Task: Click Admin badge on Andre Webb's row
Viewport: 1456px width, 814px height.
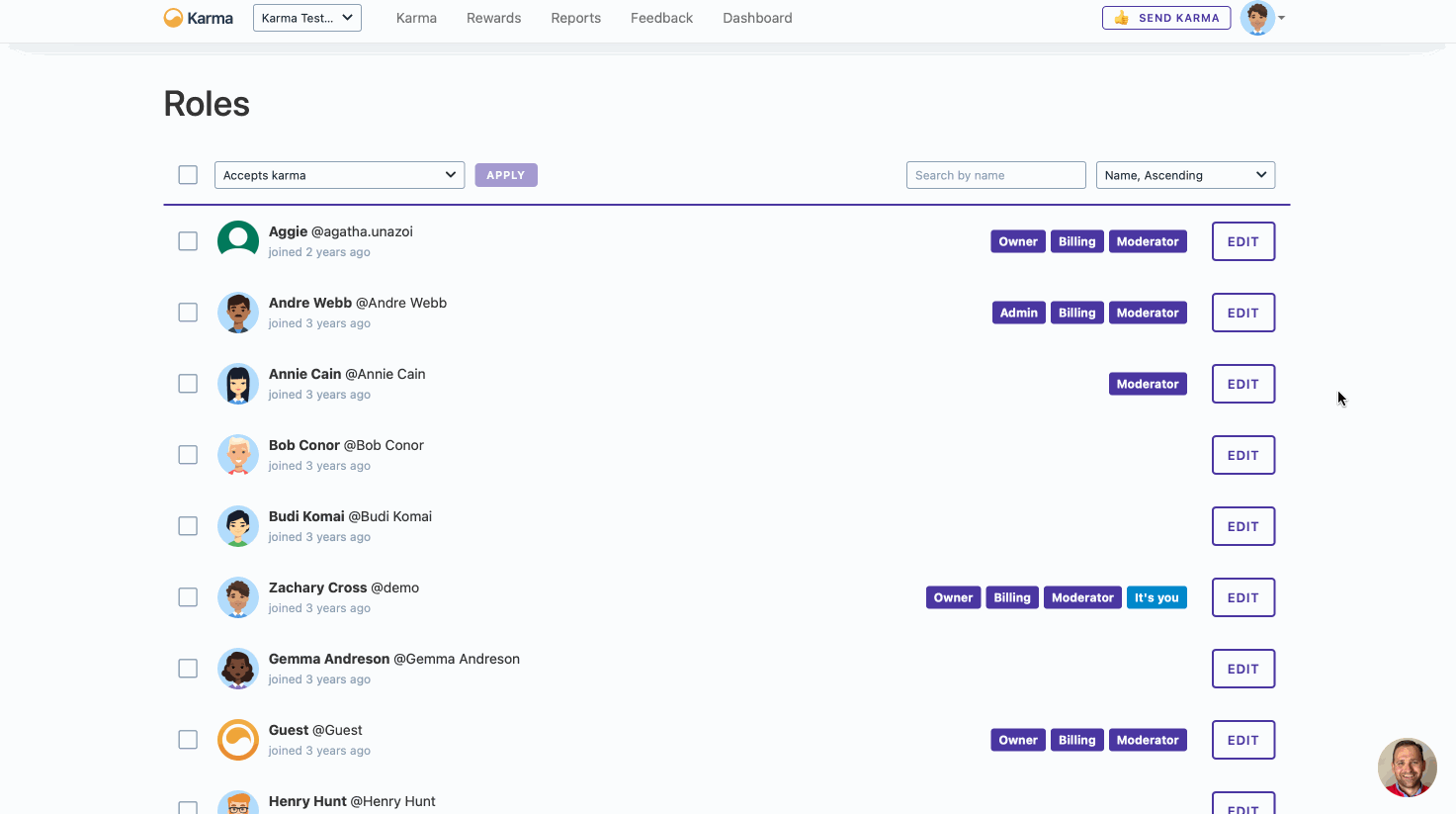Action: point(1018,313)
